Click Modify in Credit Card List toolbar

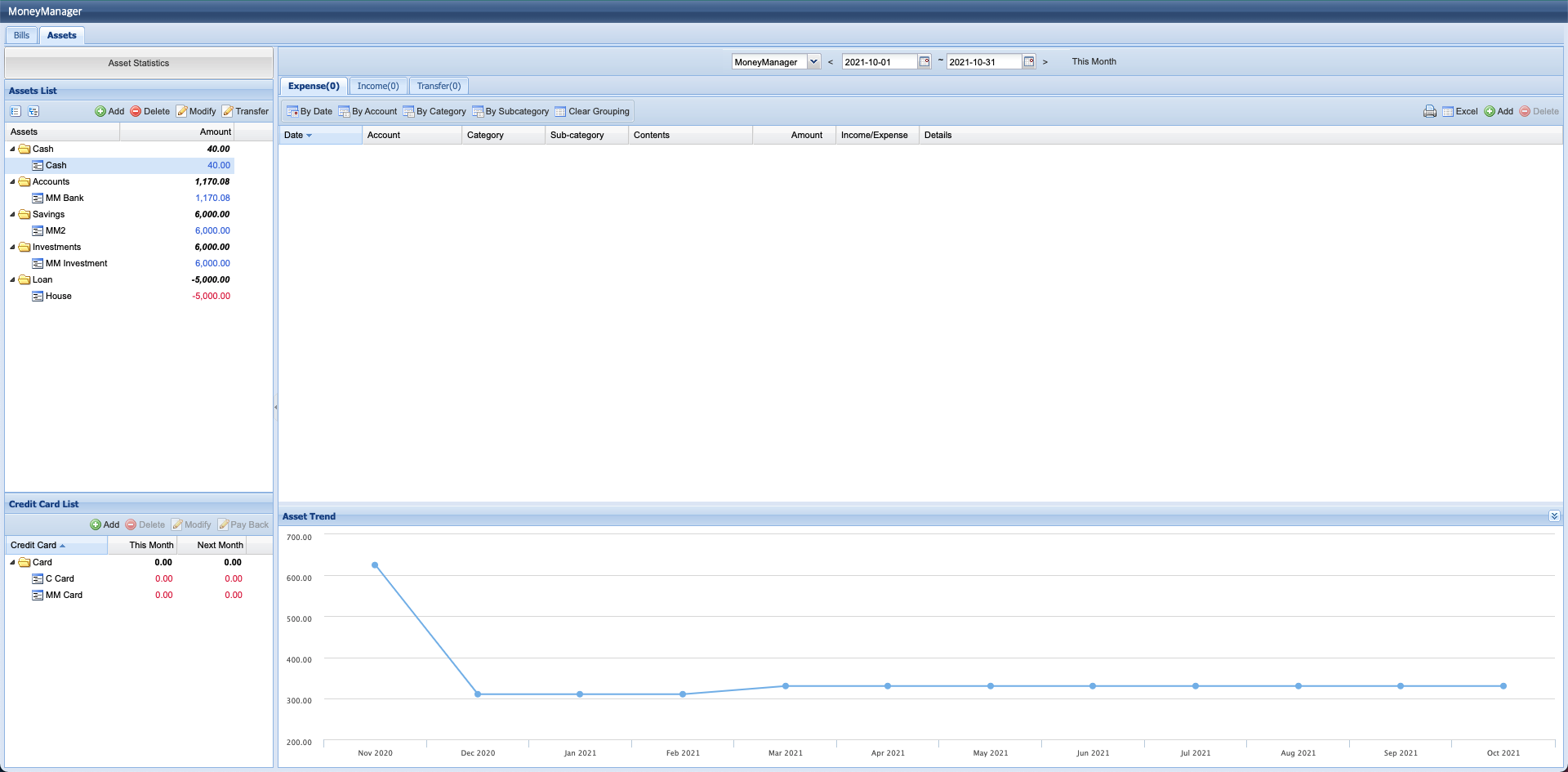click(191, 524)
